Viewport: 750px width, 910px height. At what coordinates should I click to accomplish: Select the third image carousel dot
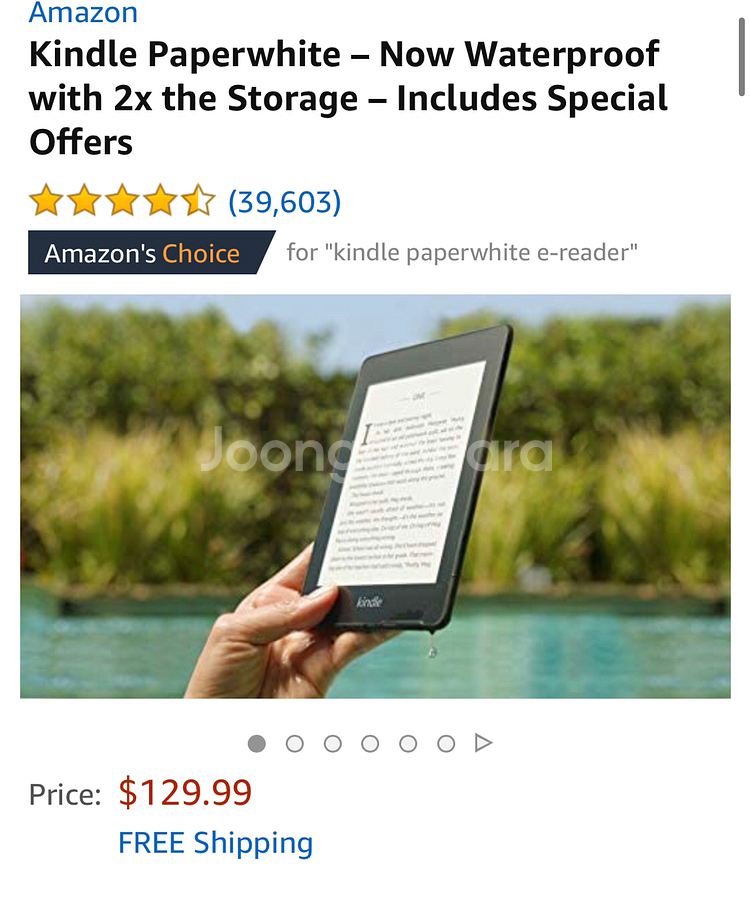(x=333, y=743)
